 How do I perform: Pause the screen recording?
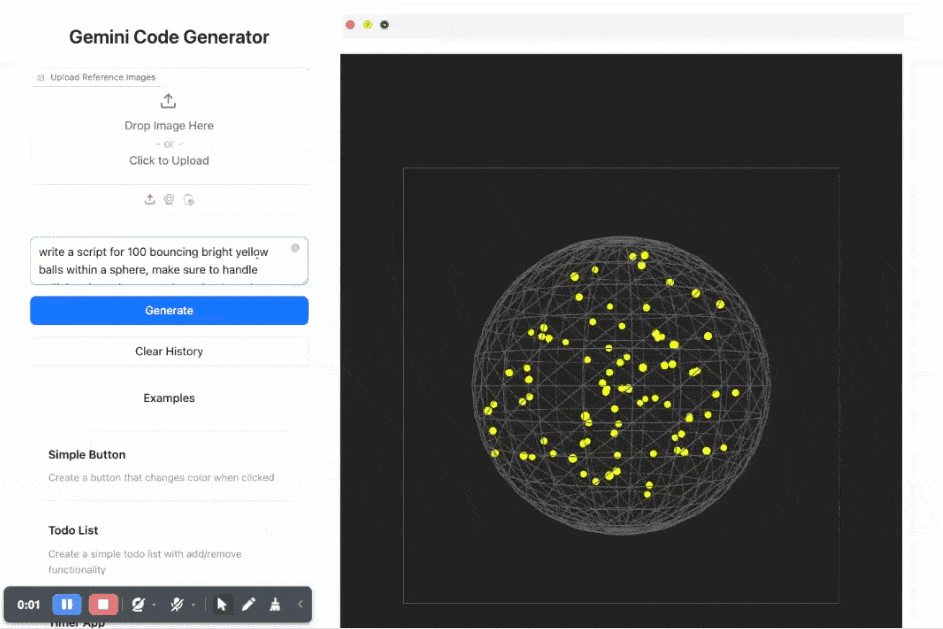click(67, 604)
